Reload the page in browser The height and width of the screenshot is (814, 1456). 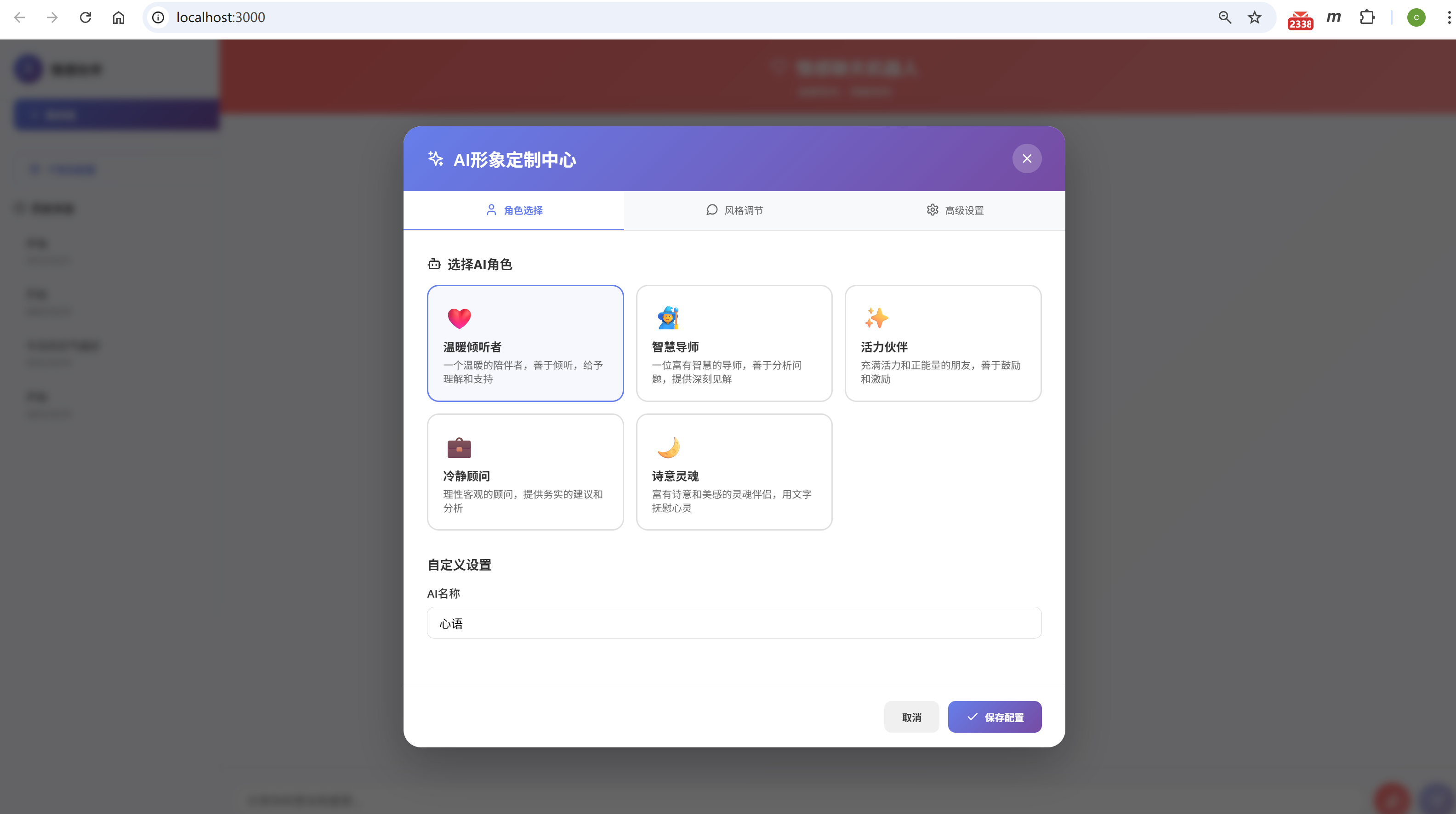85,17
